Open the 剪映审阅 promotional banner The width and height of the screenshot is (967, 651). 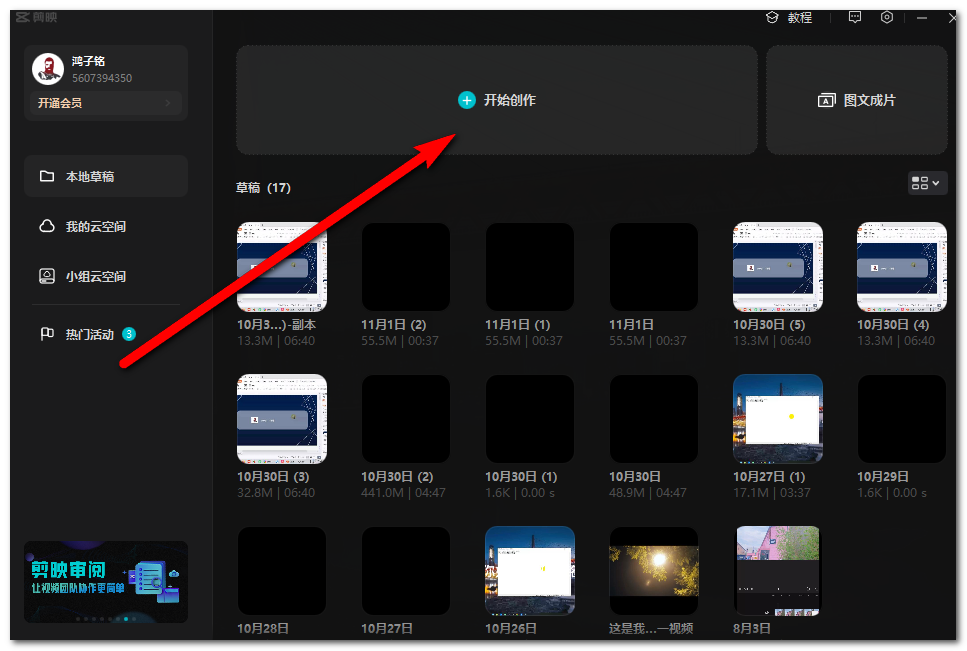tap(106, 578)
